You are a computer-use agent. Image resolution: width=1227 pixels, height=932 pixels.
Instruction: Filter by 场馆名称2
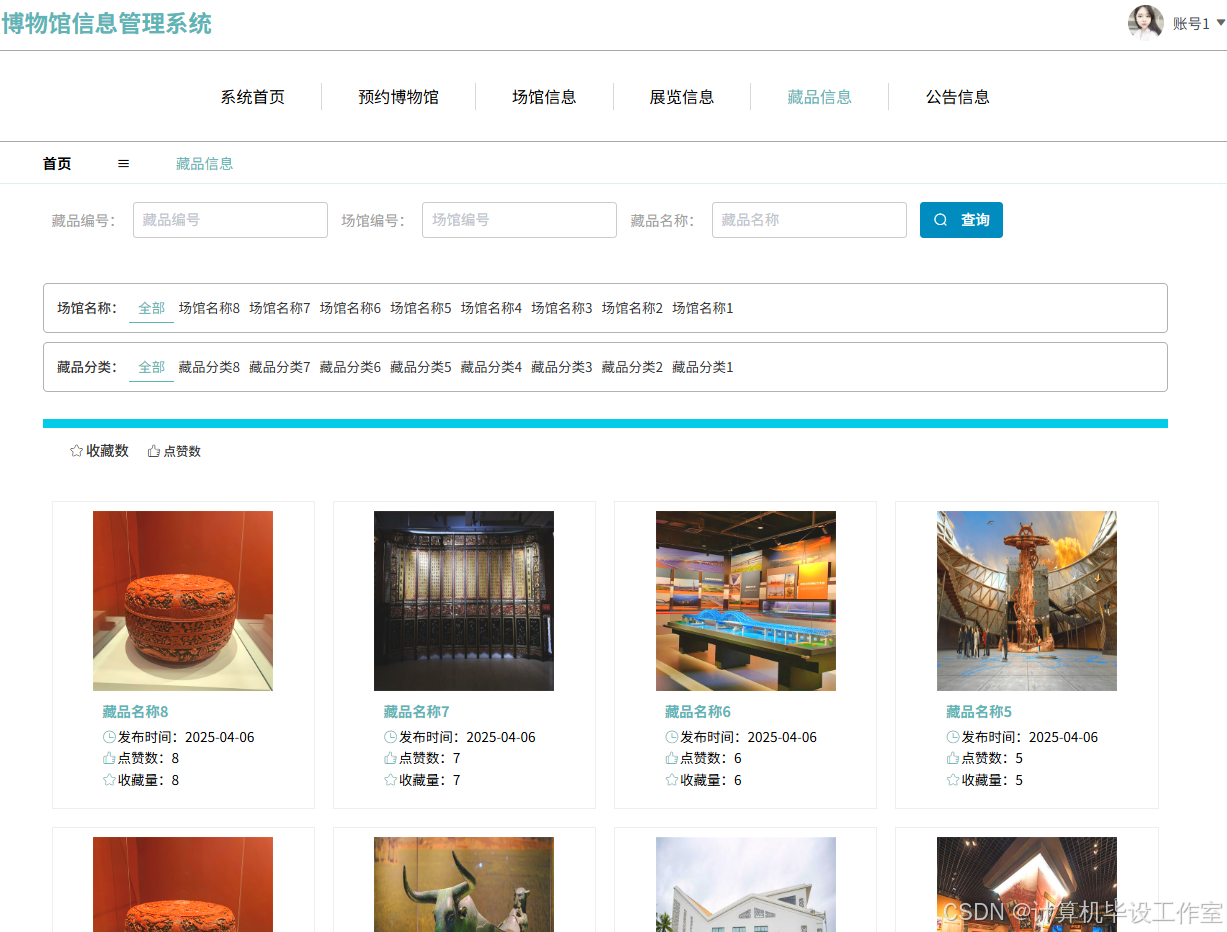[632, 308]
